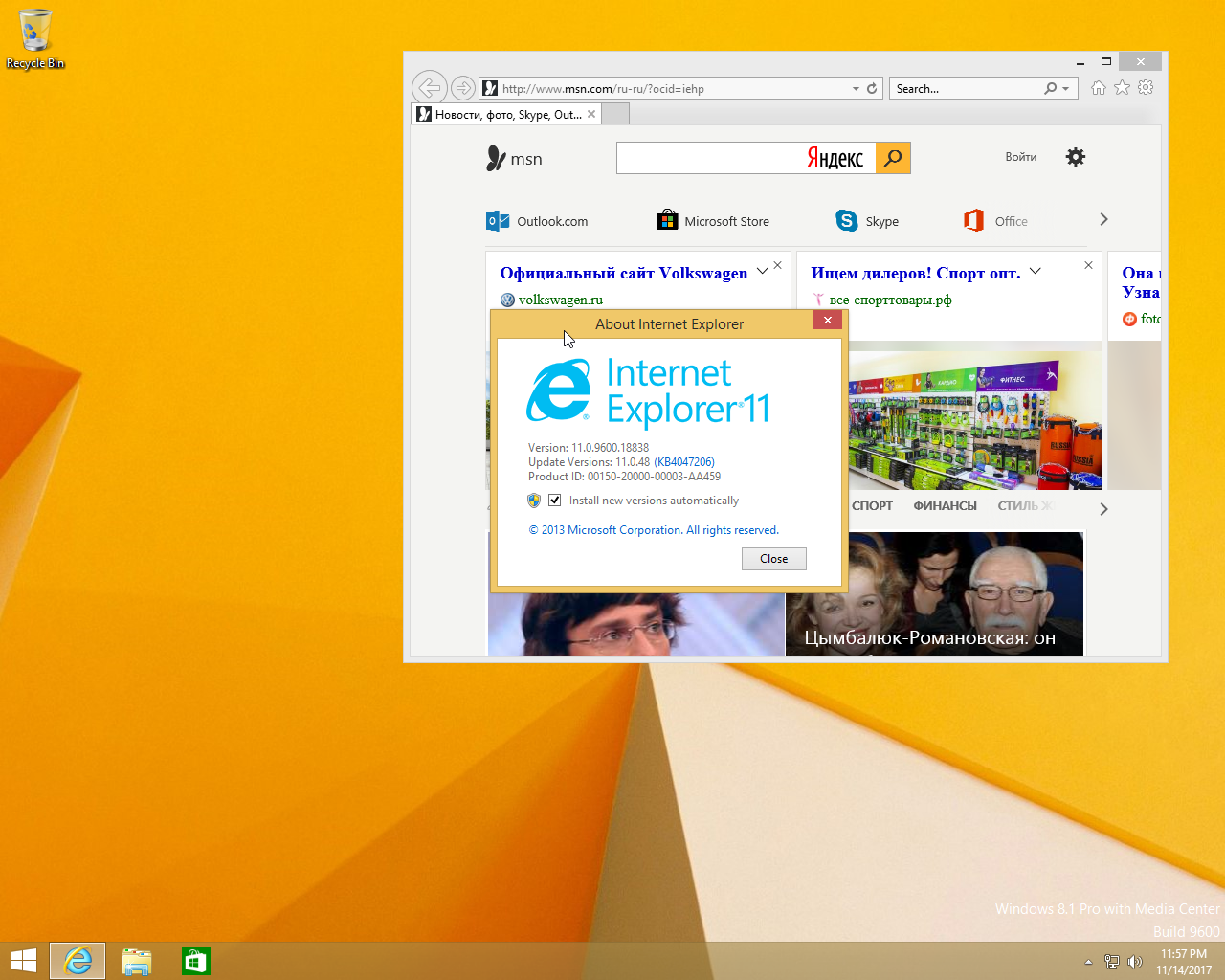The image size is (1225, 980).
Task: Open Outlook.com shortcut
Action: tap(537, 221)
